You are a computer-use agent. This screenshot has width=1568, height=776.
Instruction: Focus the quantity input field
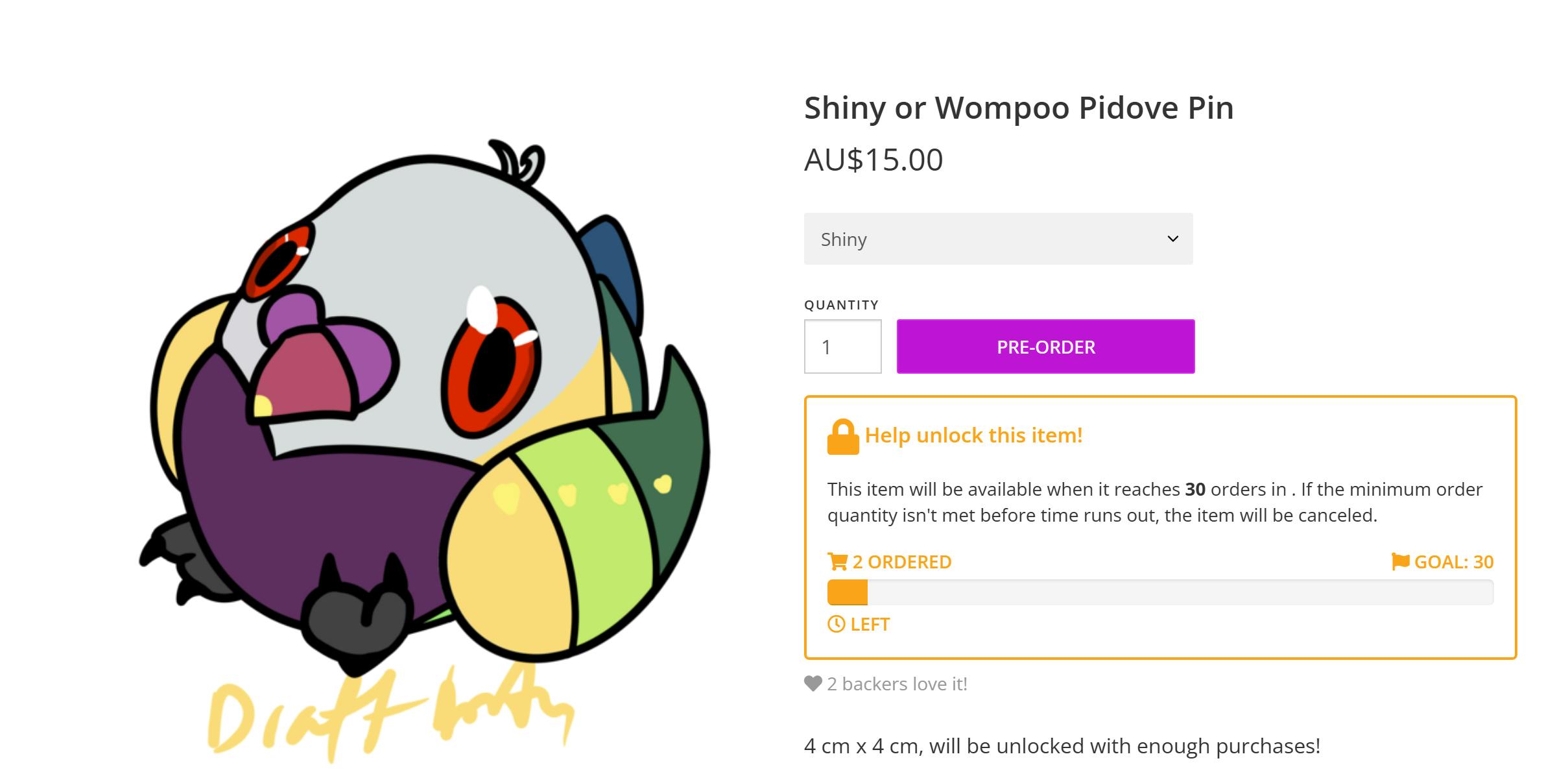(842, 346)
